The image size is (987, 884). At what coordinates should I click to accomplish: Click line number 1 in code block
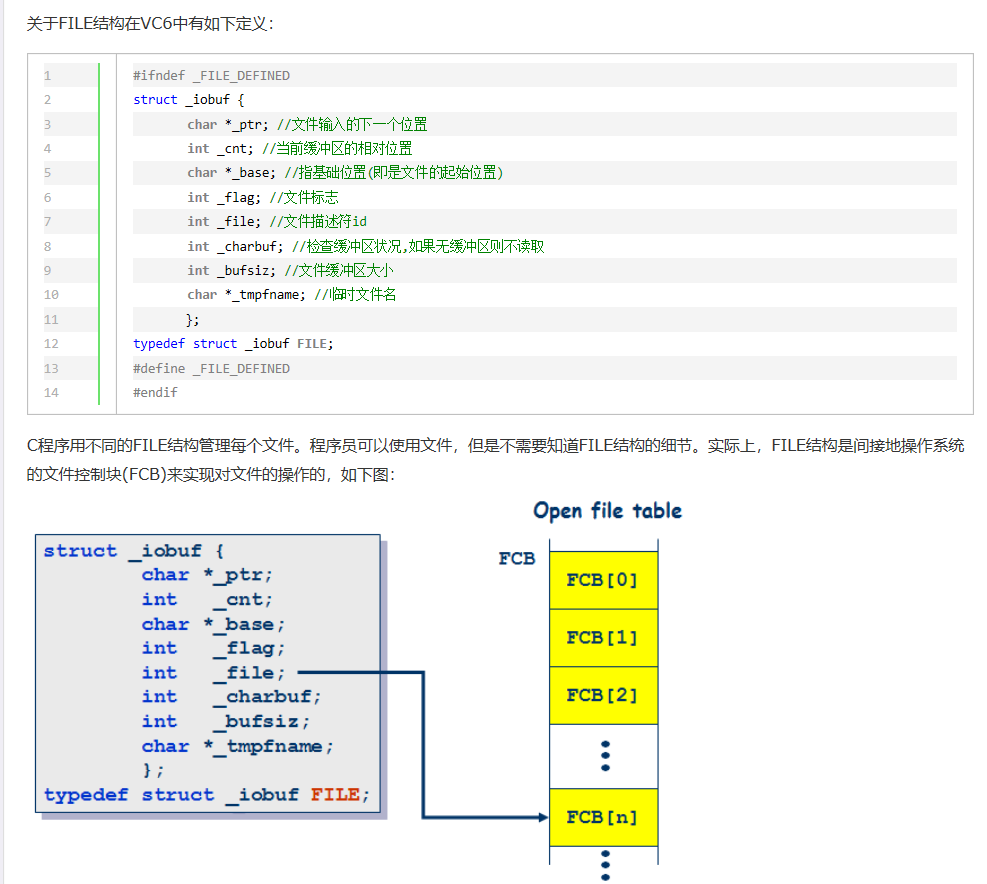pyautogui.click(x=47, y=76)
